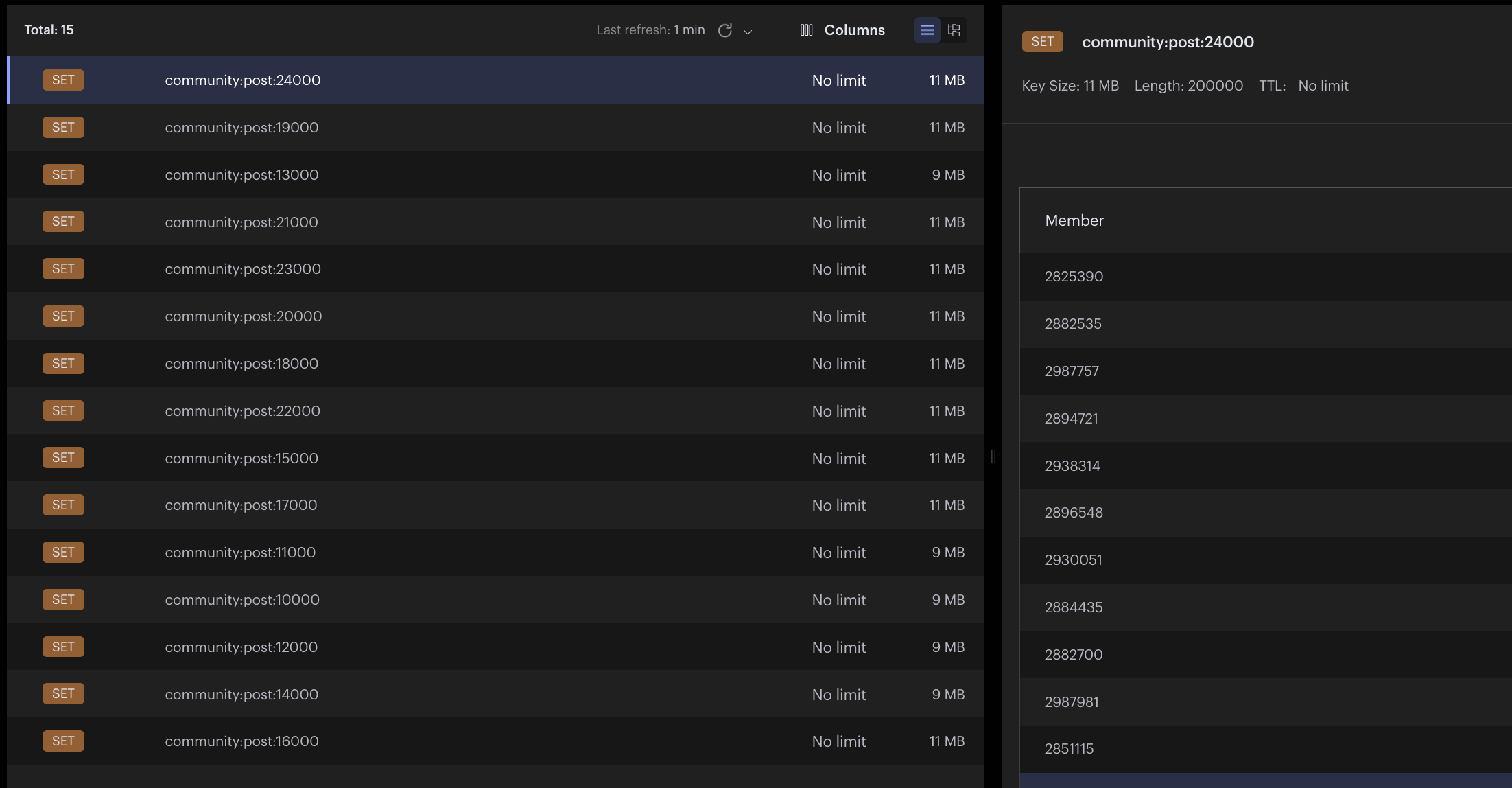Click the columns icon beside Columns label
Viewport: 1512px width, 788px height.
(807, 30)
